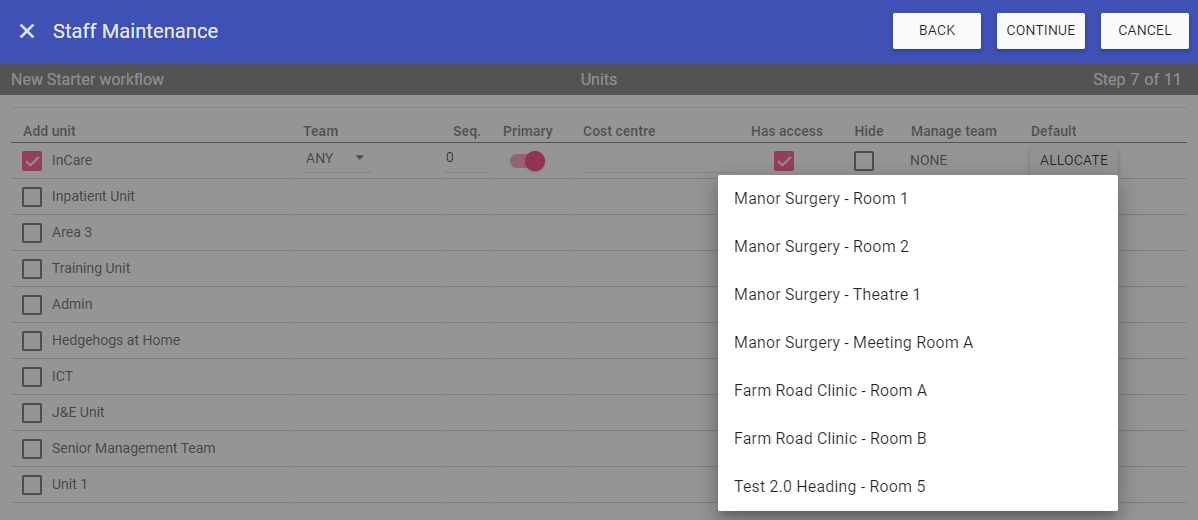Select Manor Surgery - Theatre 1 option
This screenshot has width=1198, height=520.
(x=827, y=295)
